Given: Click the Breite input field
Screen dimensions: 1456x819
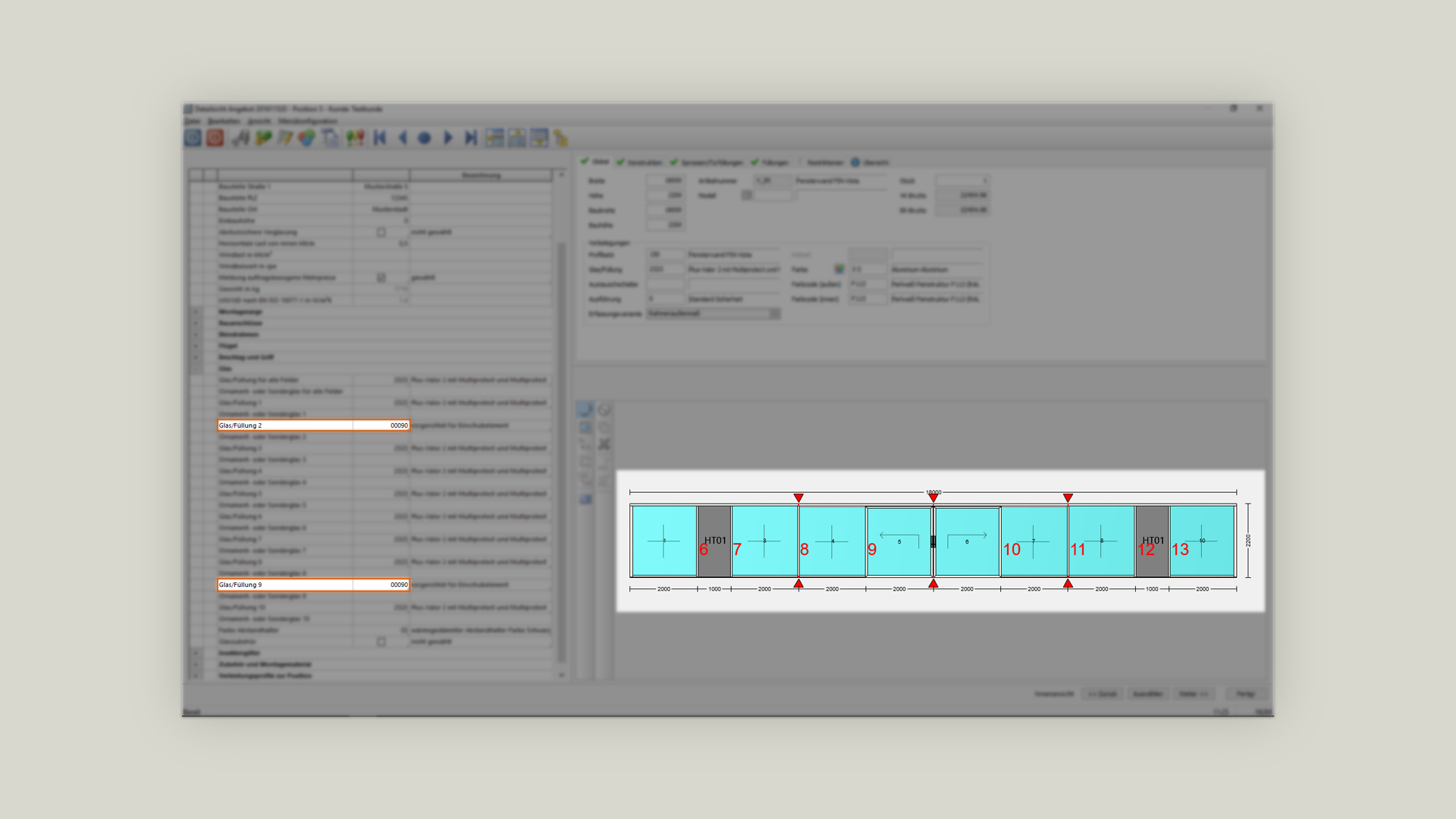Looking at the screenshot, I should click(666, 180).
